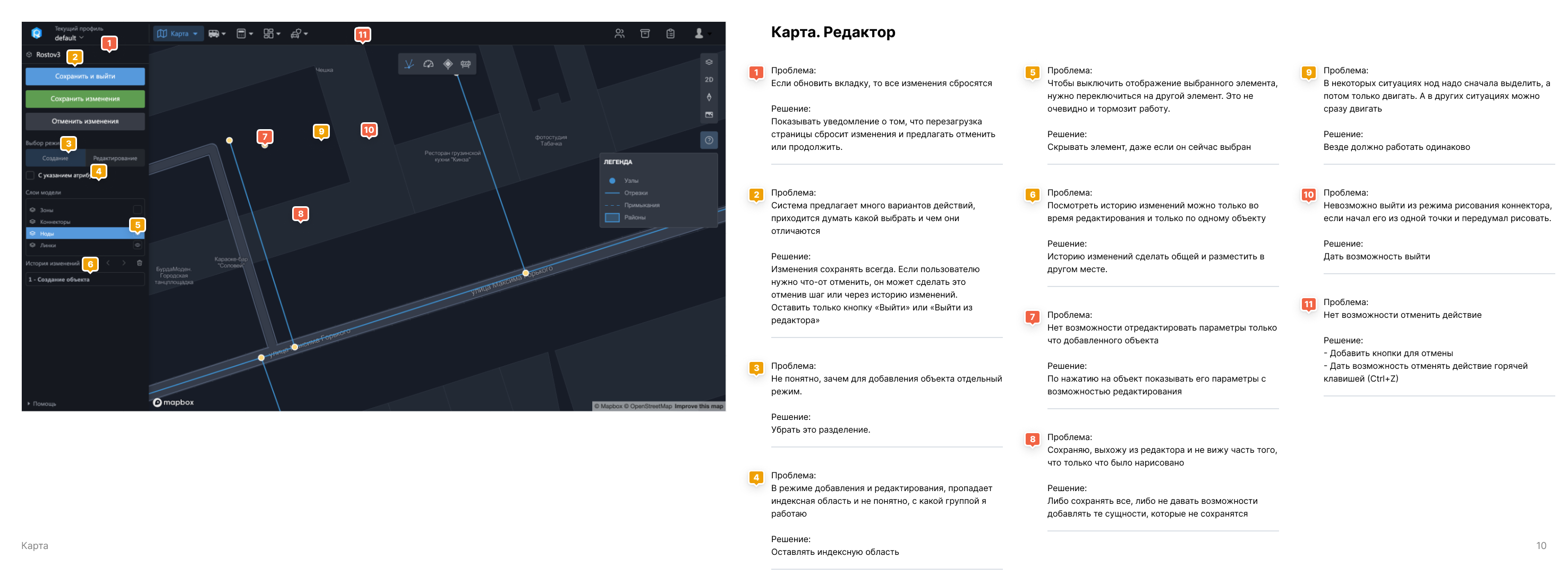Click the Районы legend rectangle swatch

(x=612, y=217)
